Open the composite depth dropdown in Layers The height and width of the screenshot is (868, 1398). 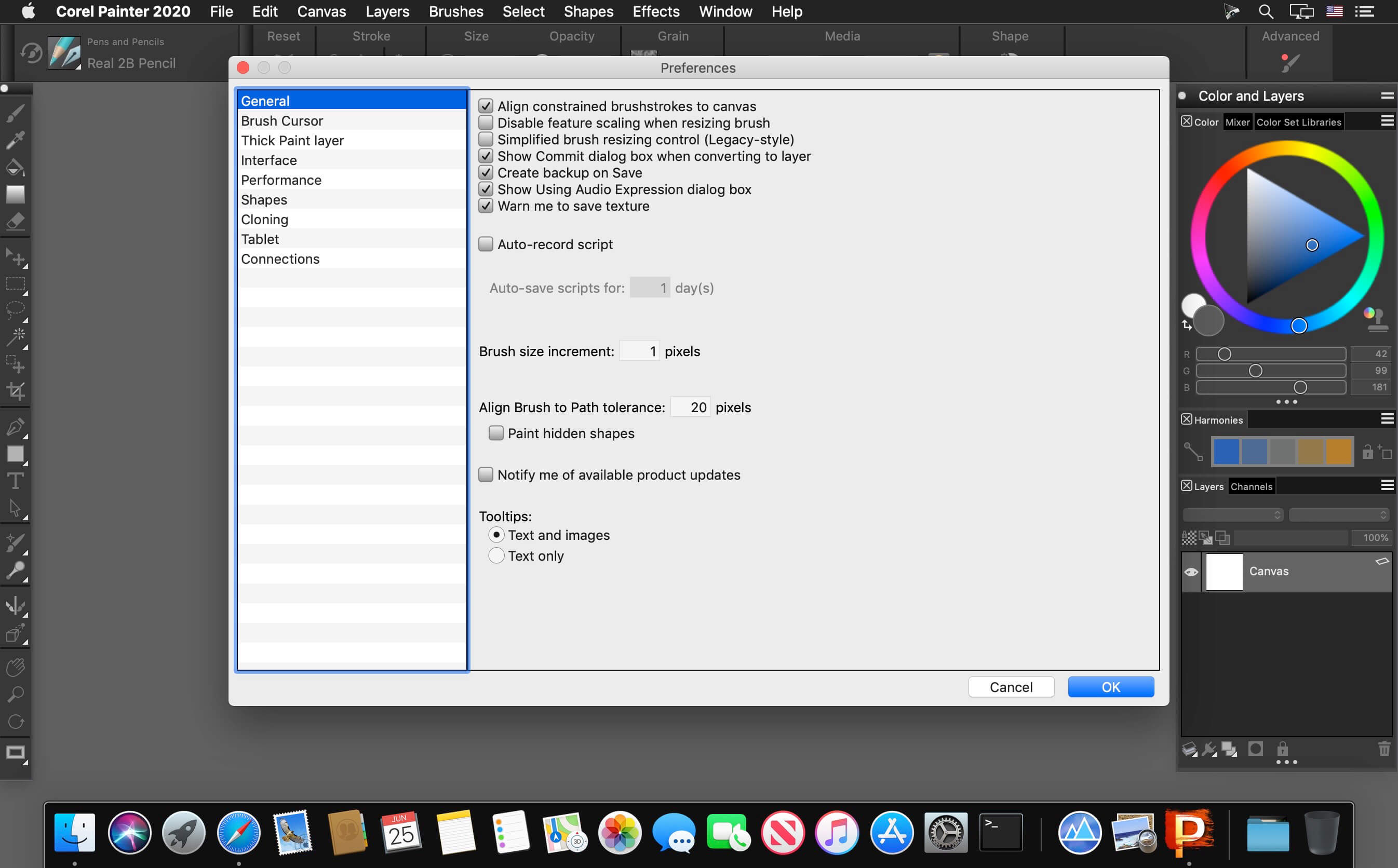(1339, 514)
